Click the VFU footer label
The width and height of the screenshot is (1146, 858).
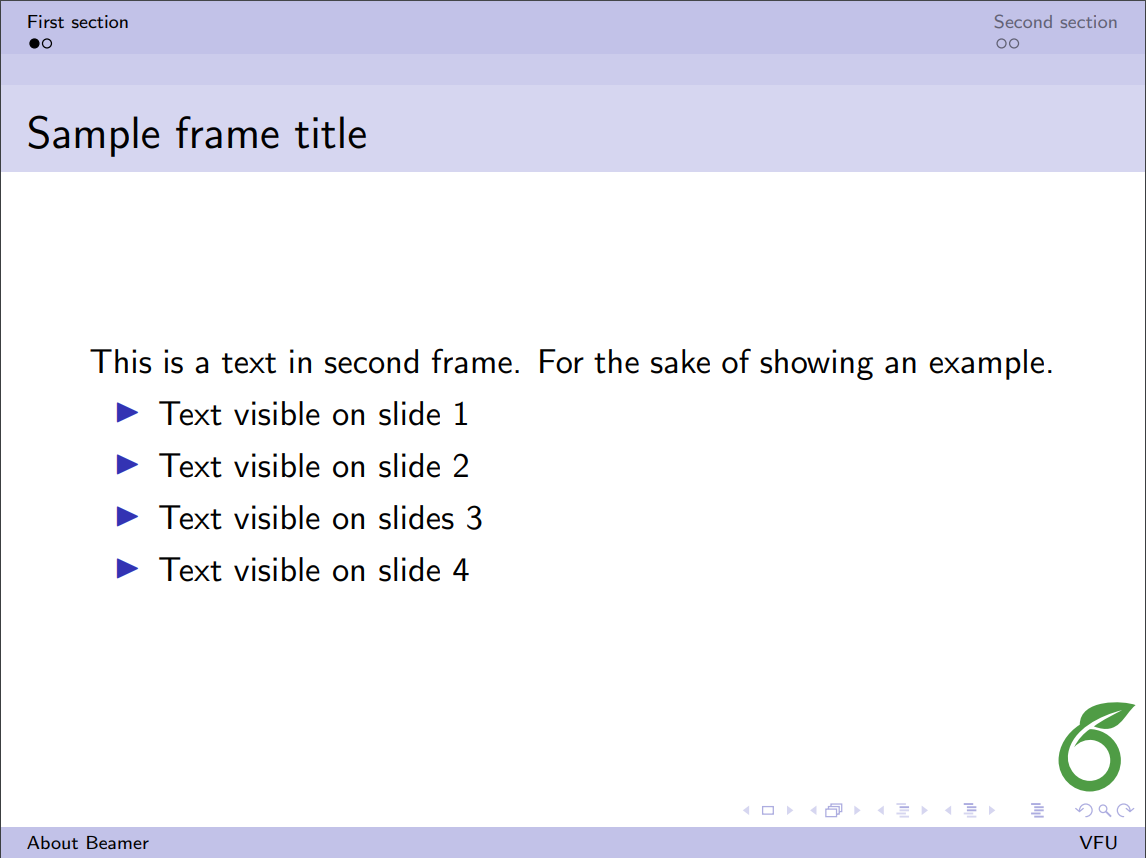[x=1098, y=843]
